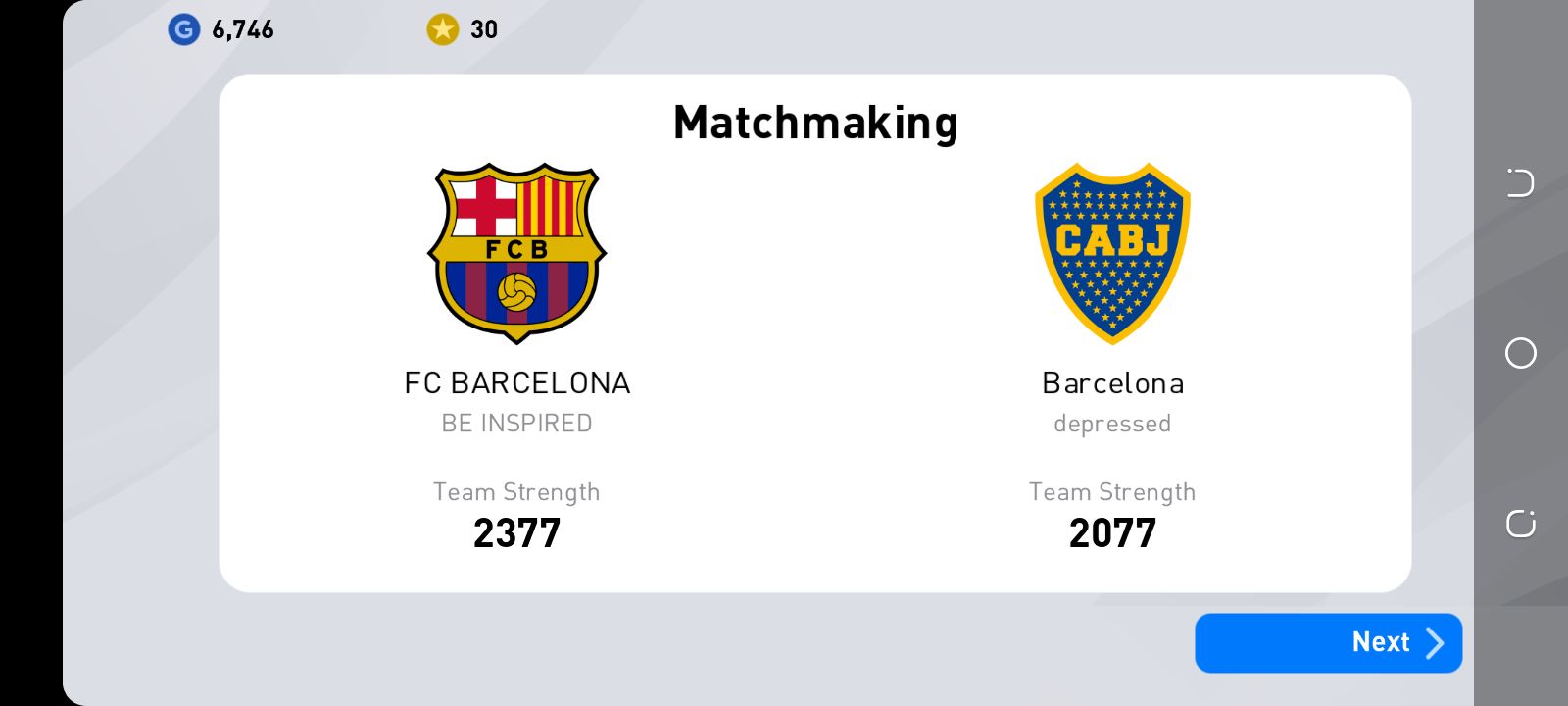Click opponent's Team Strength label
Image resolution: width=1568 pixels, height=706 pixels.
1112,492
